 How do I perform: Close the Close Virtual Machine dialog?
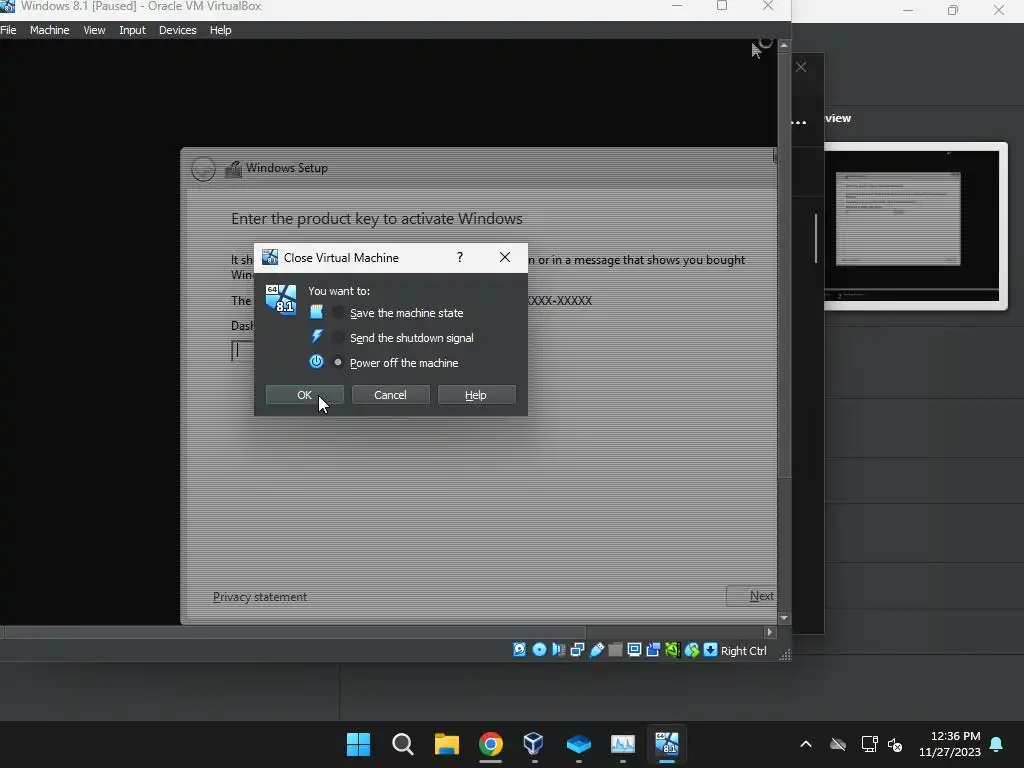click(505, 257)
